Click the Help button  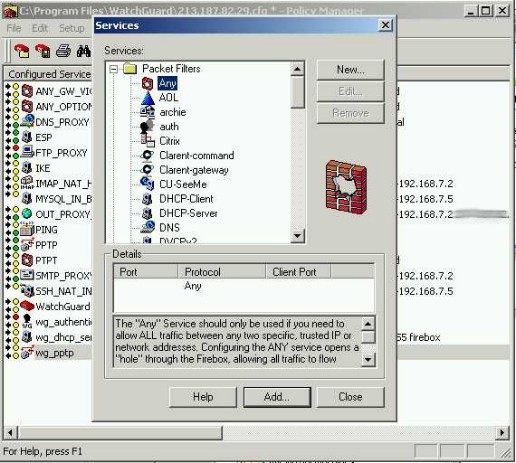click(203, 397)
